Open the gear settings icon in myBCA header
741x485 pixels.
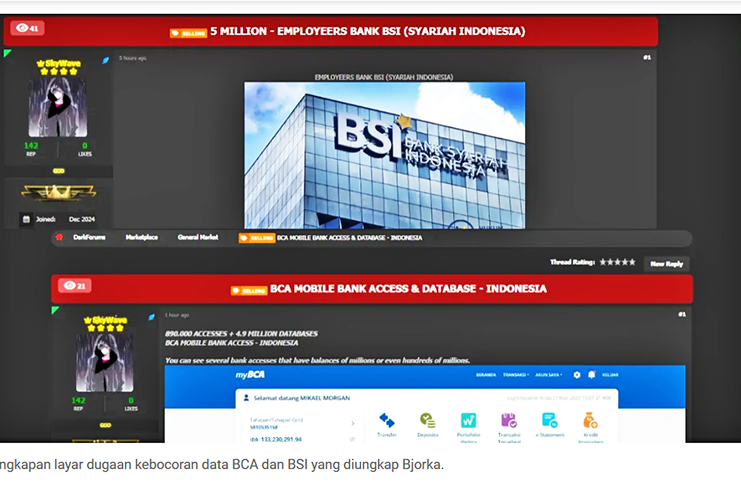tap(577, 375)
